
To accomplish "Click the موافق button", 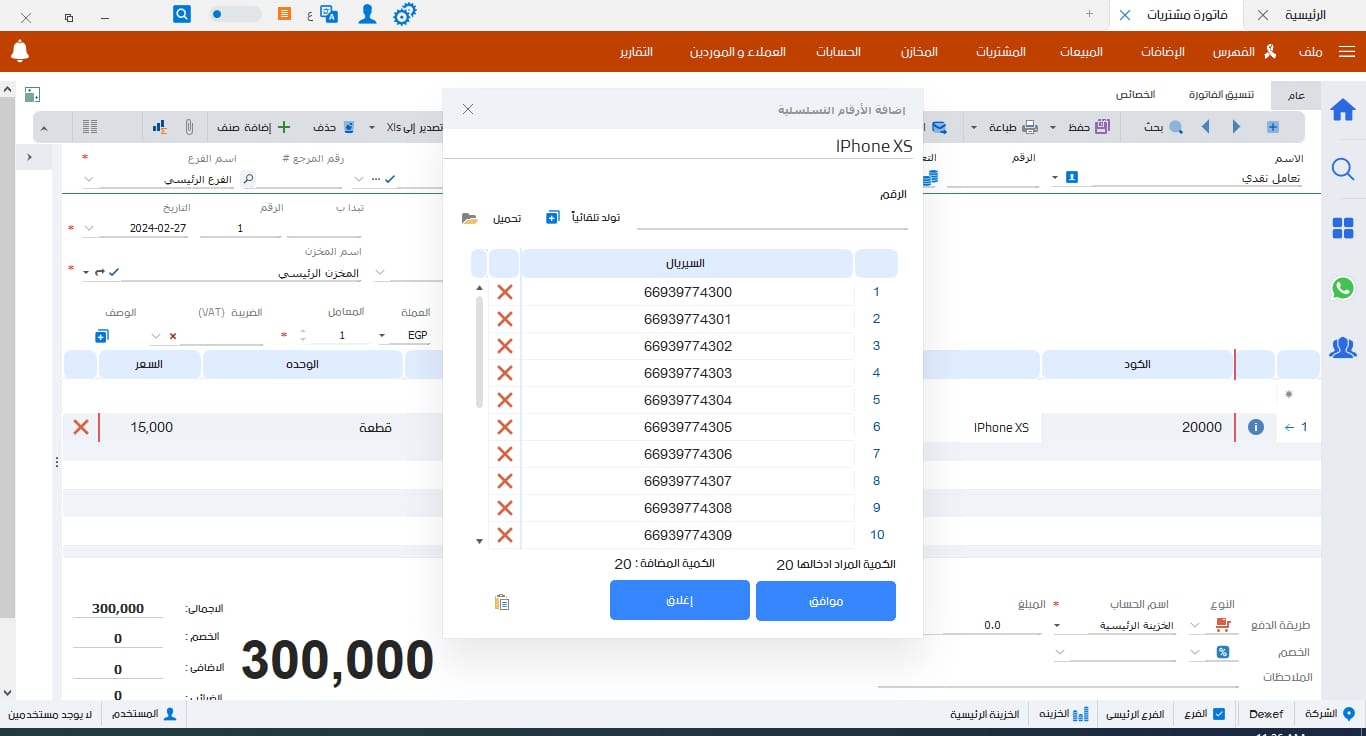I will coord(825,601).
